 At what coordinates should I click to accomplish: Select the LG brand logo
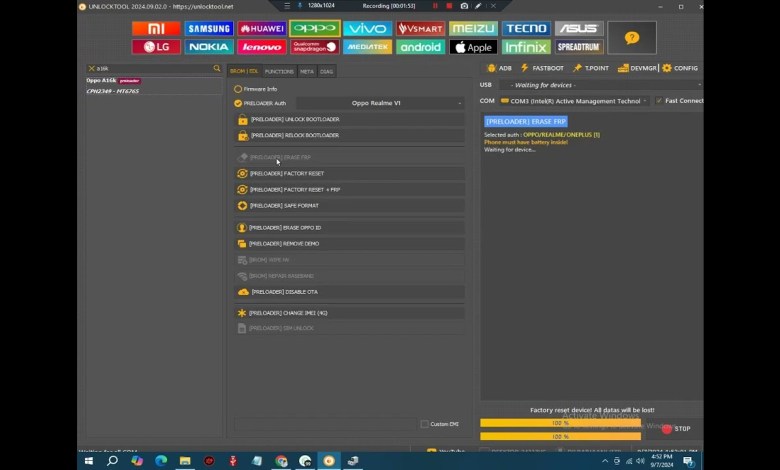tap(156, 47)
